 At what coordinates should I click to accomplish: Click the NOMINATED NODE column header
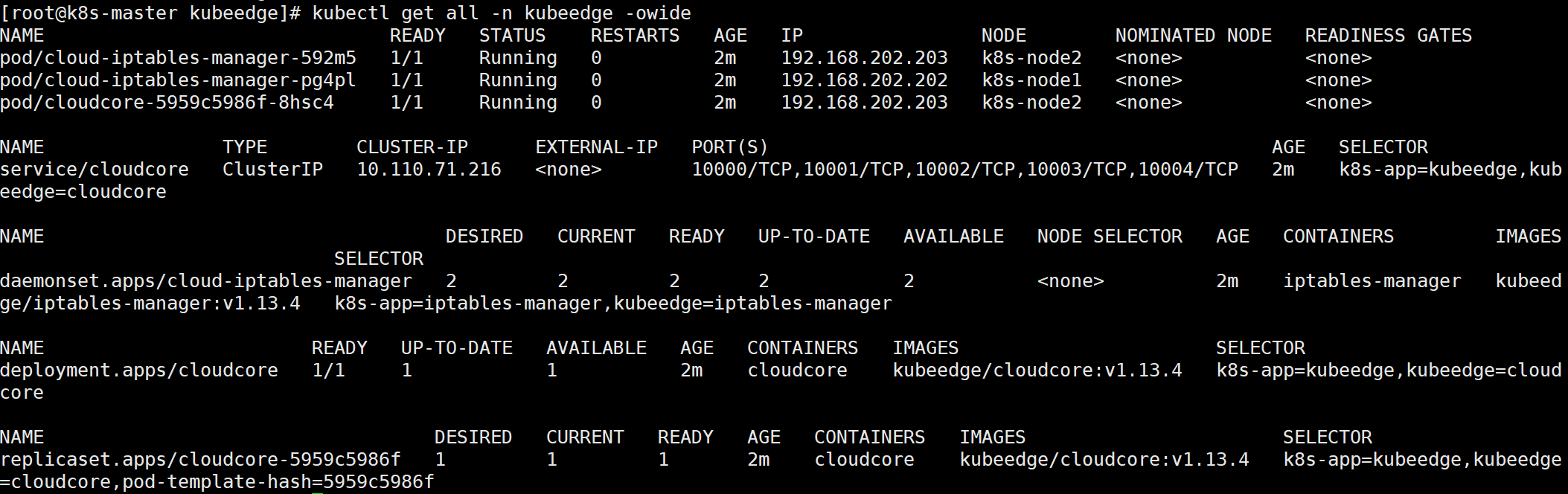1193,36
